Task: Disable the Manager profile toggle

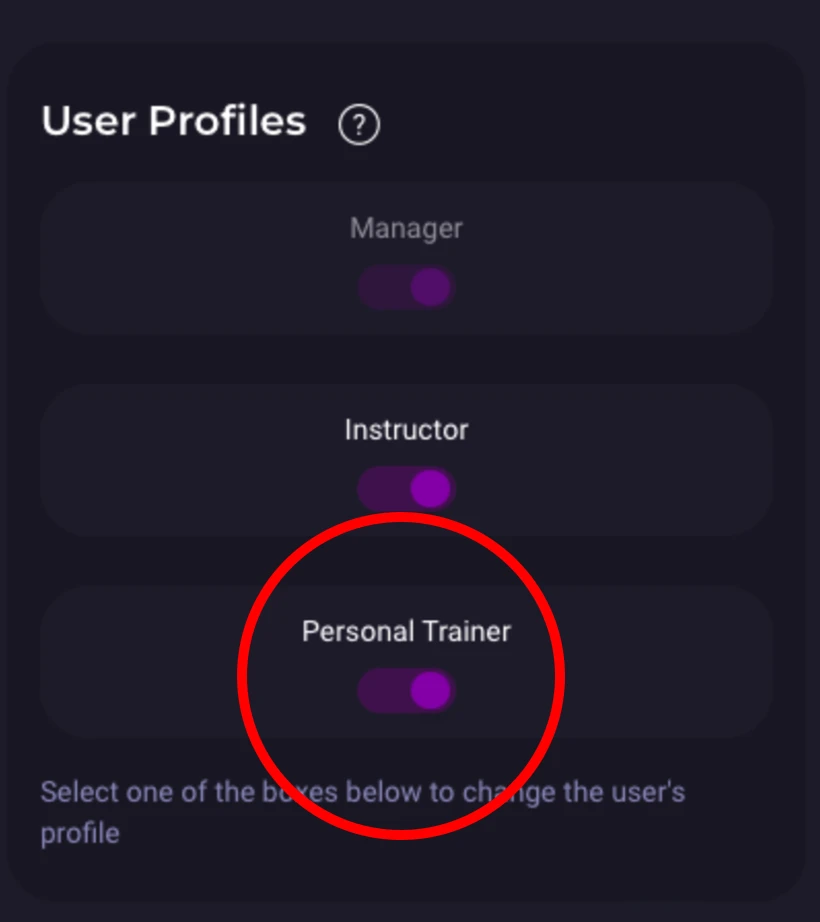Action: 406,288
